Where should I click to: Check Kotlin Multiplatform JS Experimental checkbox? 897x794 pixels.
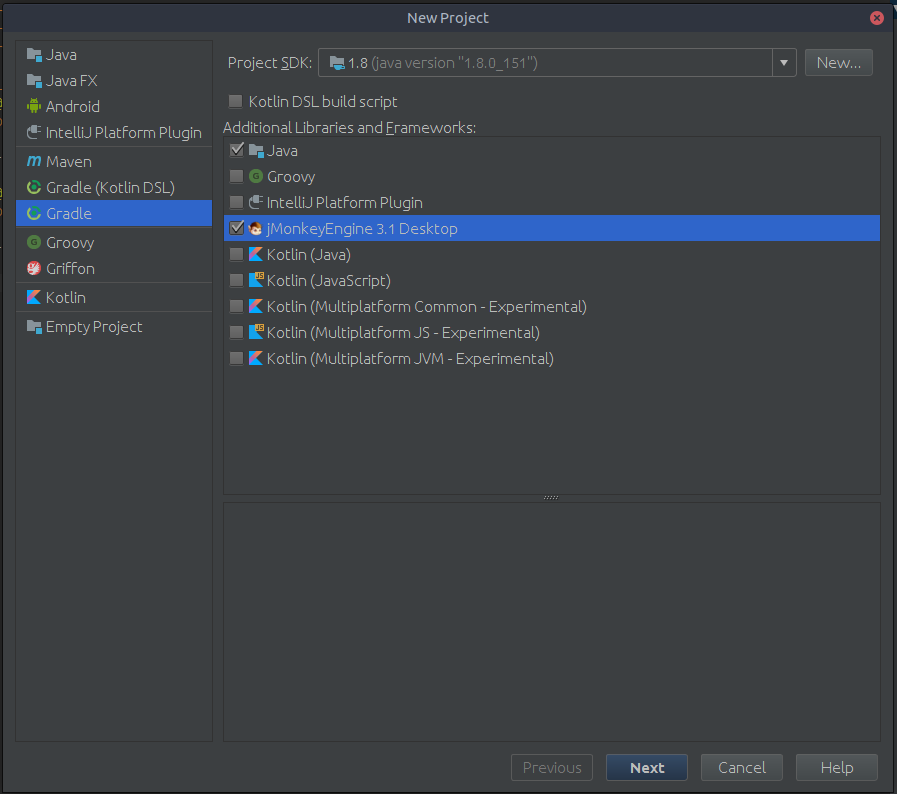tap(236, 332)
